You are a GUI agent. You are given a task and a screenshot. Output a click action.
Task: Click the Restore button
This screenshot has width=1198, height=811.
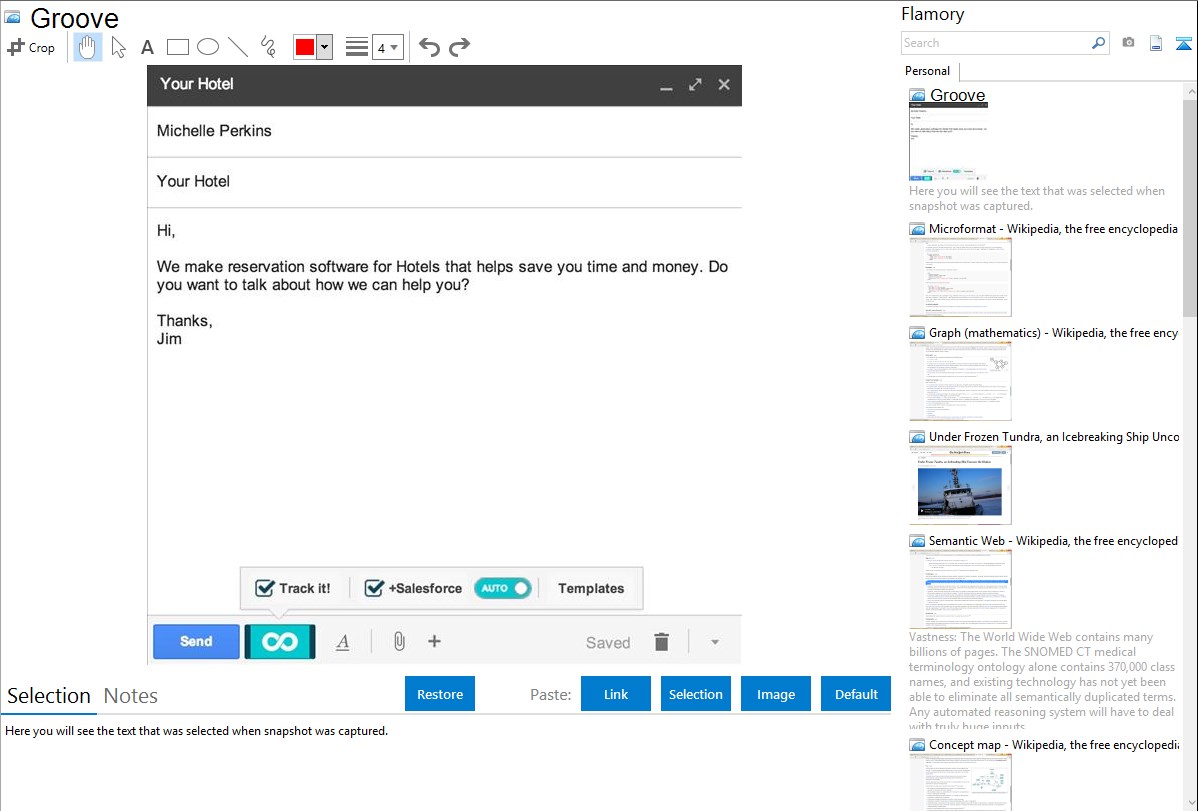click(x=440, y=694)
